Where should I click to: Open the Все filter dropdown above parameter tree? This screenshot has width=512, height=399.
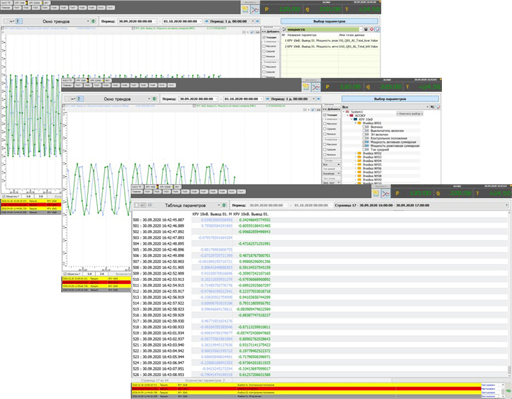(x=428, y=107)
